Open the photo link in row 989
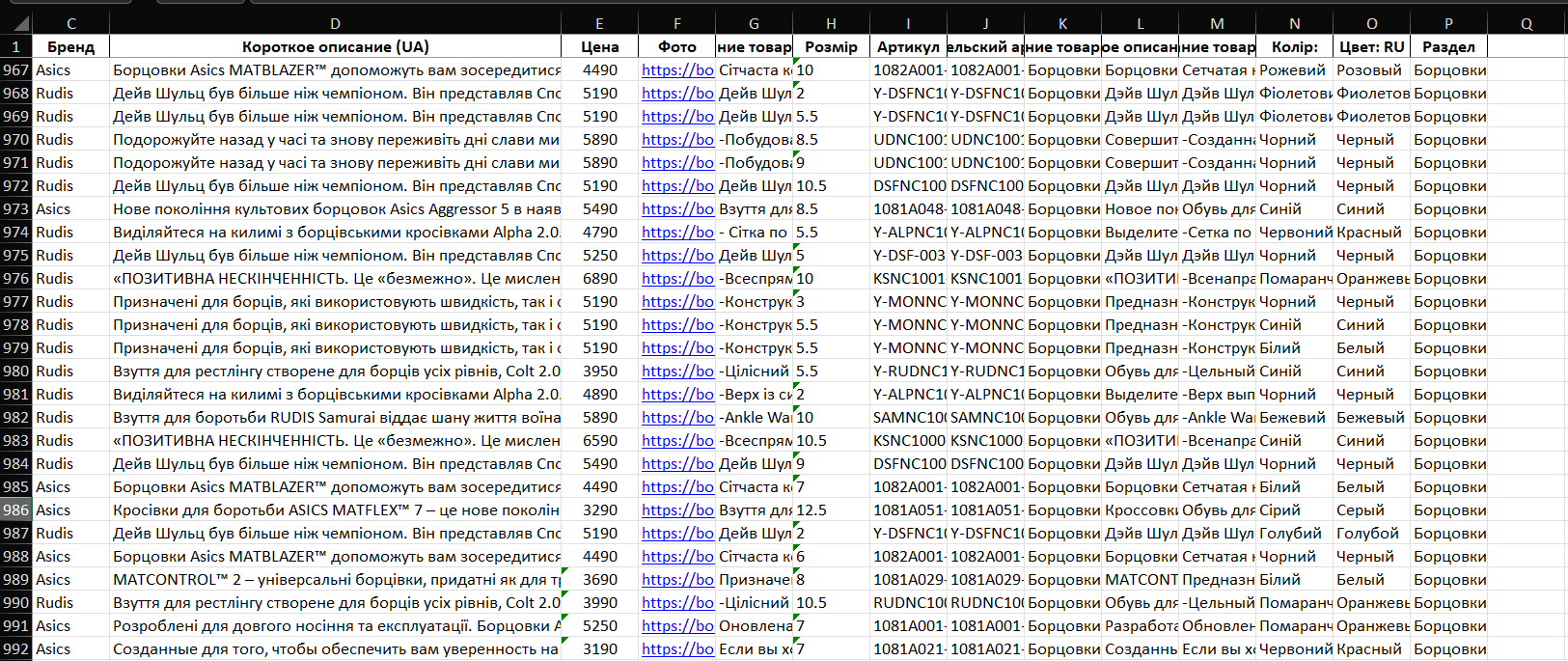The image size is (1568, 661). tap(677, 579)
